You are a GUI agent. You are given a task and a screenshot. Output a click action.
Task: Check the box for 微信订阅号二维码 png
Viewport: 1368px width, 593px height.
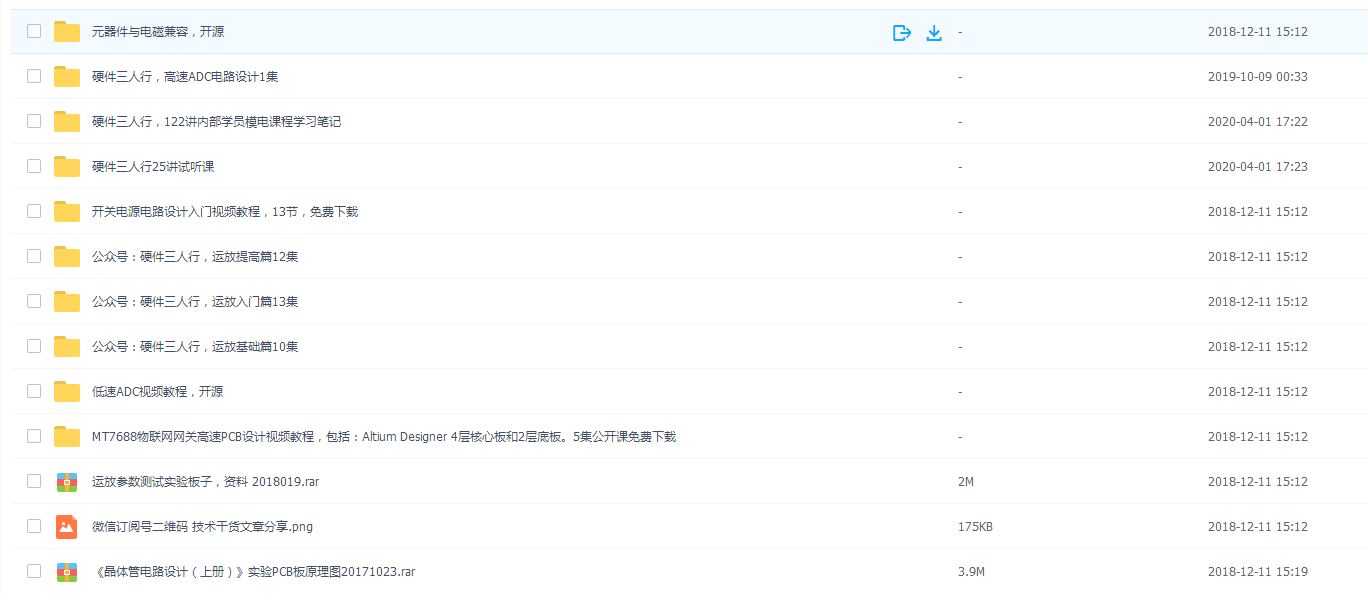click(x=34, y=526)
